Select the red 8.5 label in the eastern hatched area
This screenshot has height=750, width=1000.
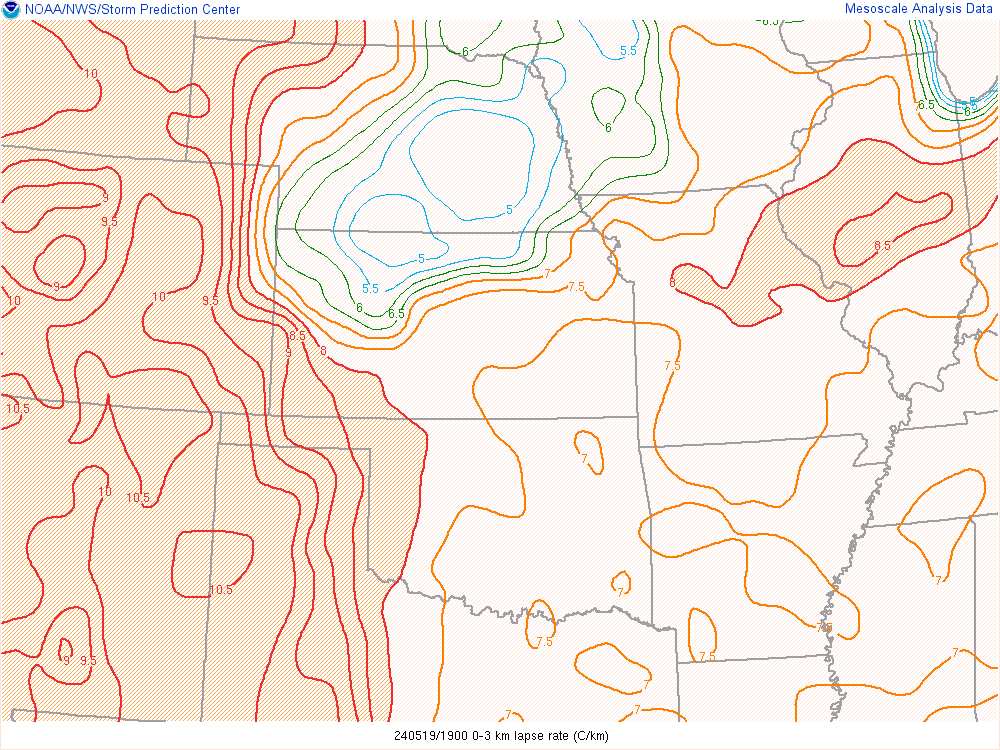click(882, 246)
